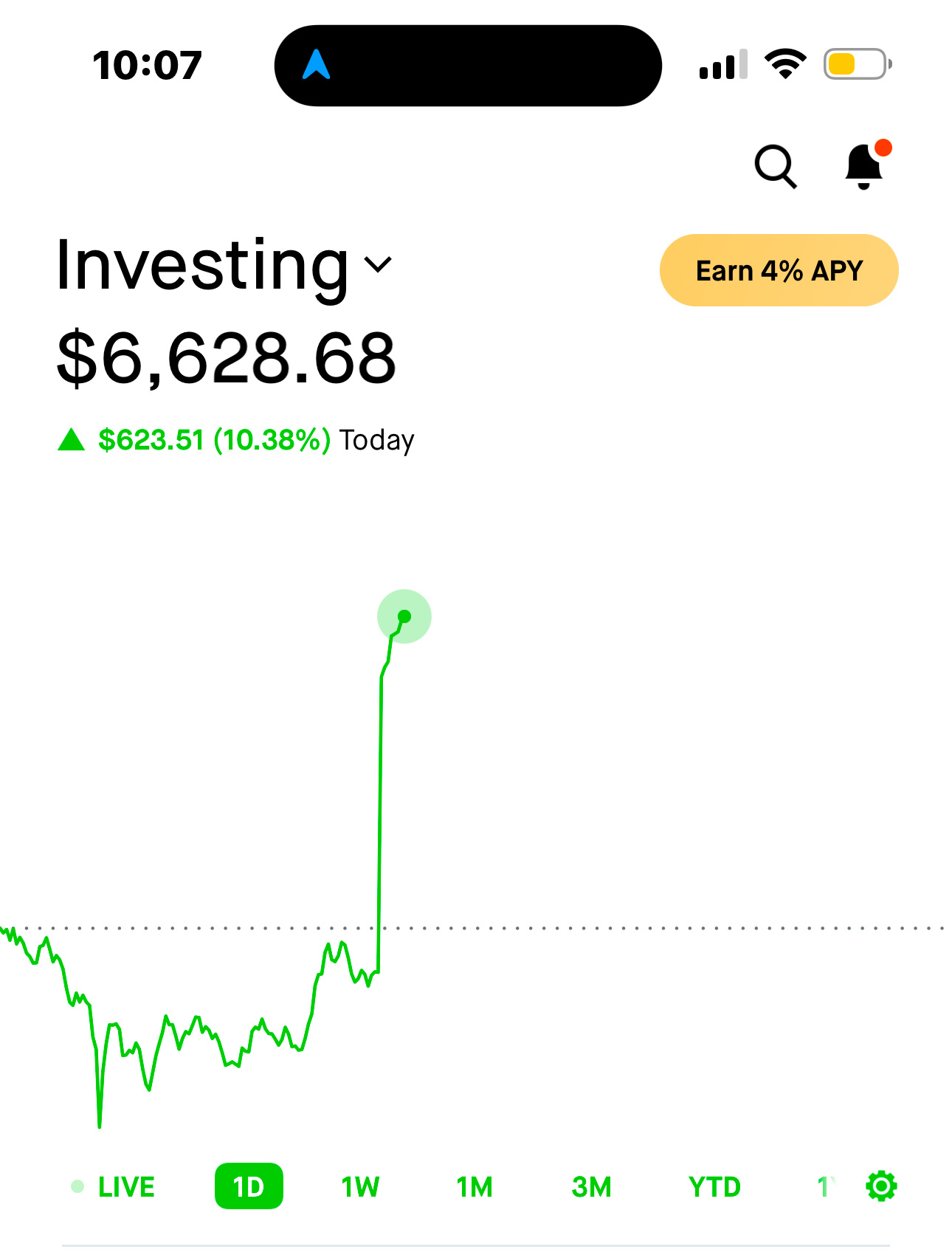
Task: Tap the cellular signal bars icon
Action: tap(723, 64)
